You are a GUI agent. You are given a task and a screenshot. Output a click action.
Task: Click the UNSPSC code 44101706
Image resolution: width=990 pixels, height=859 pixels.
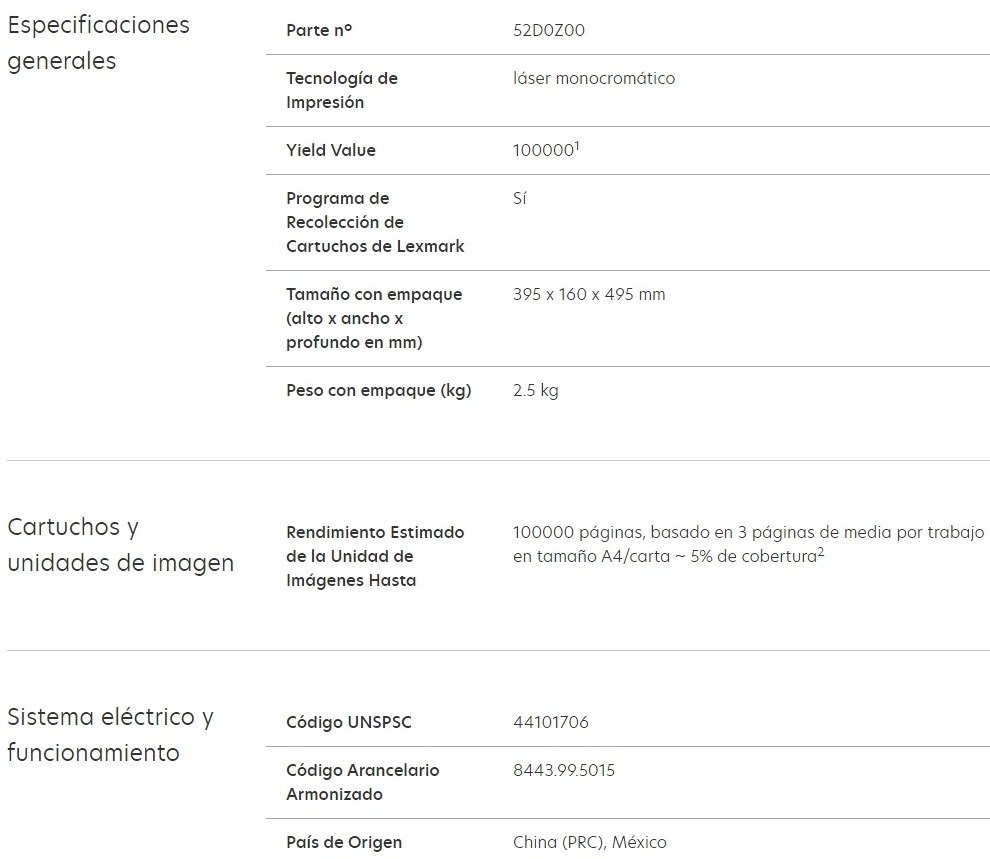tap(551, 722)
